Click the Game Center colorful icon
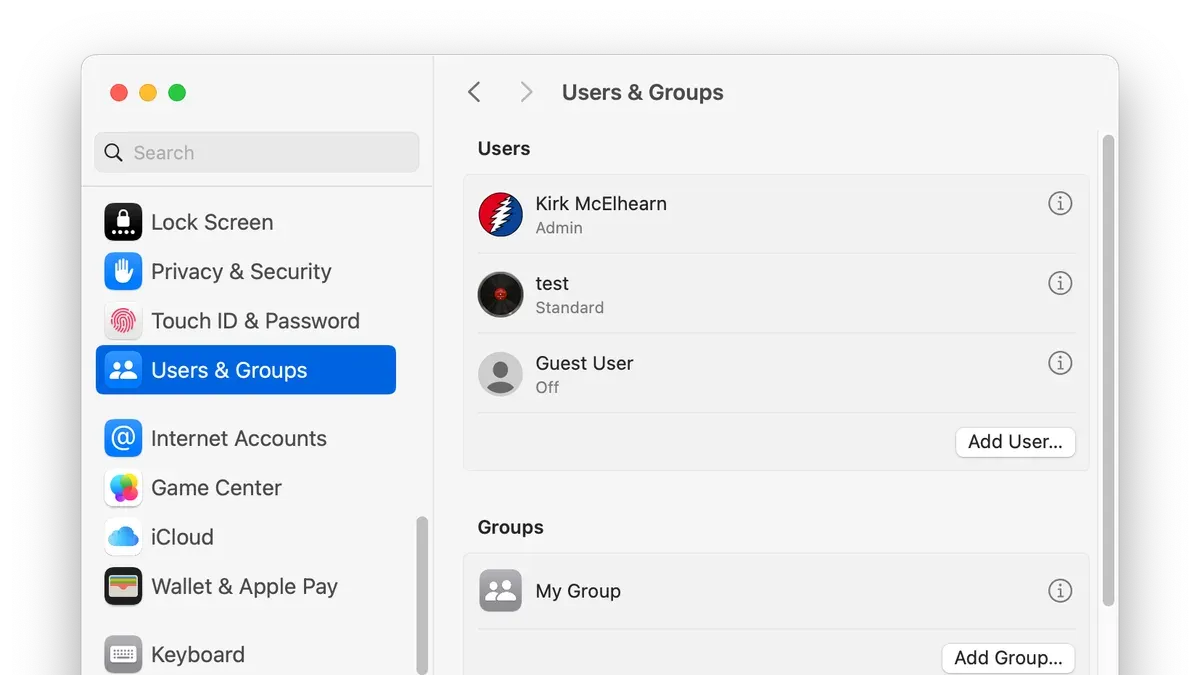 pyautogui.click(x=123, y=488)
